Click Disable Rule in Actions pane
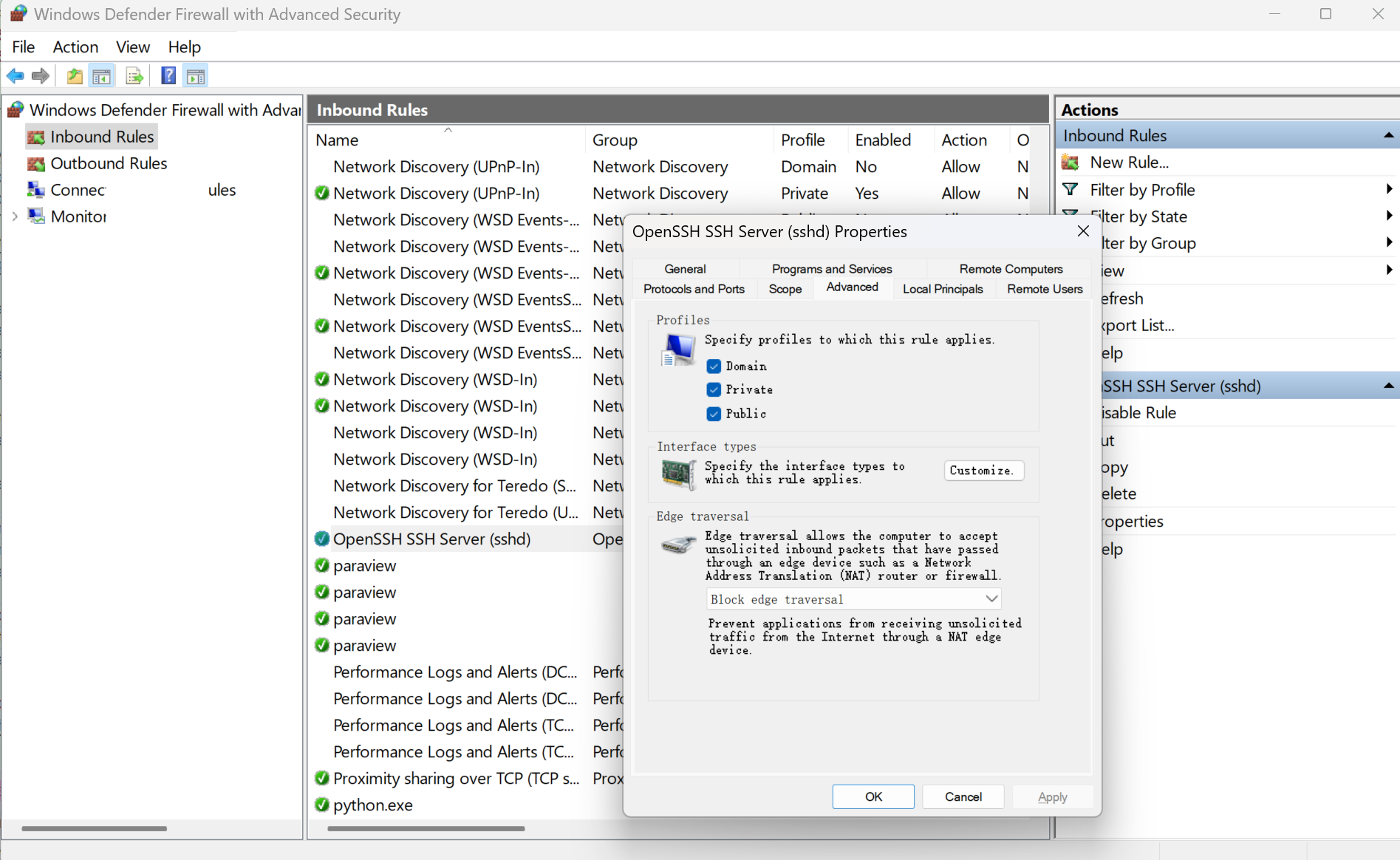Screen dimensions: 1400x860 1138,413
